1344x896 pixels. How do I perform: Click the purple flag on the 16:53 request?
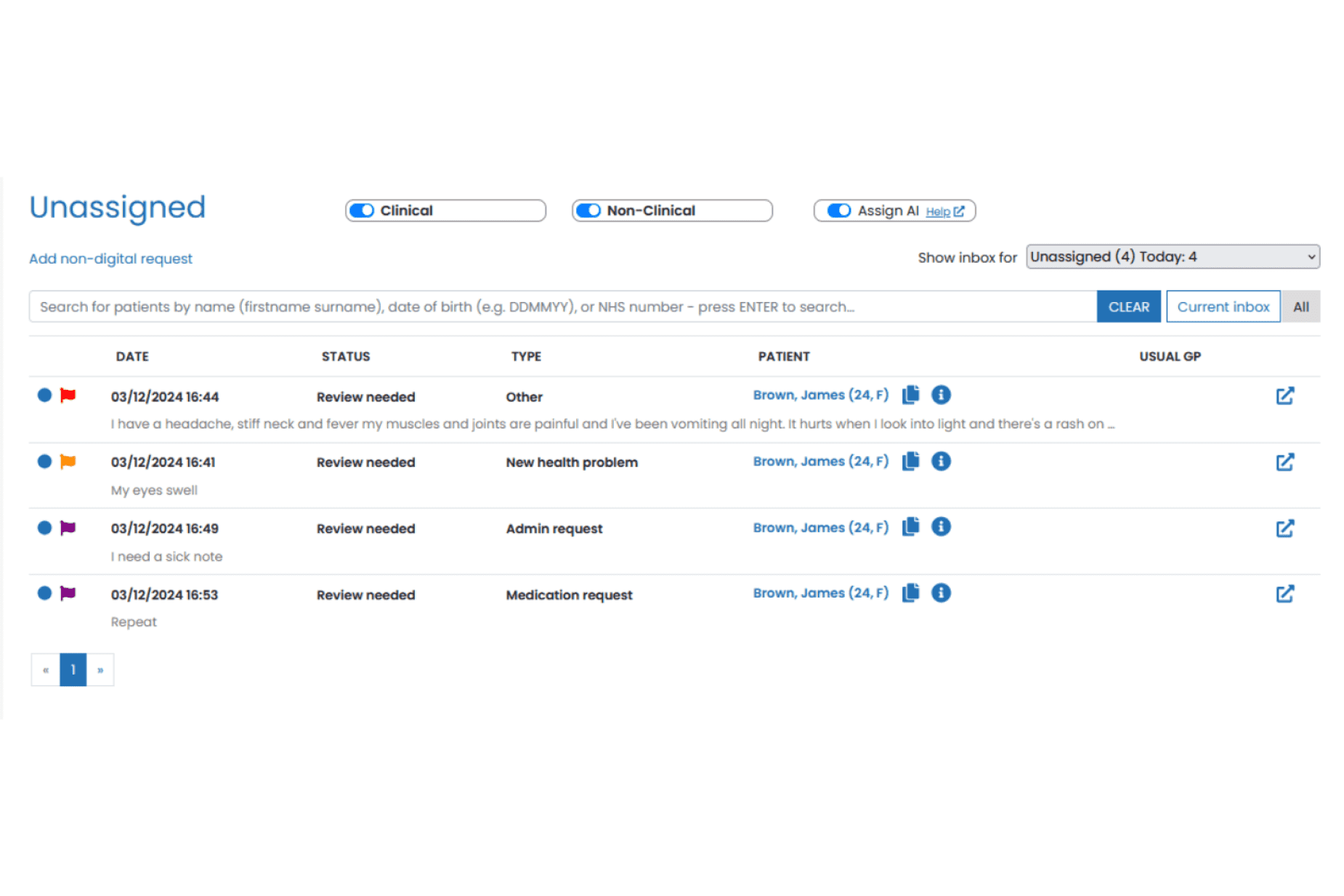point(68,593)
